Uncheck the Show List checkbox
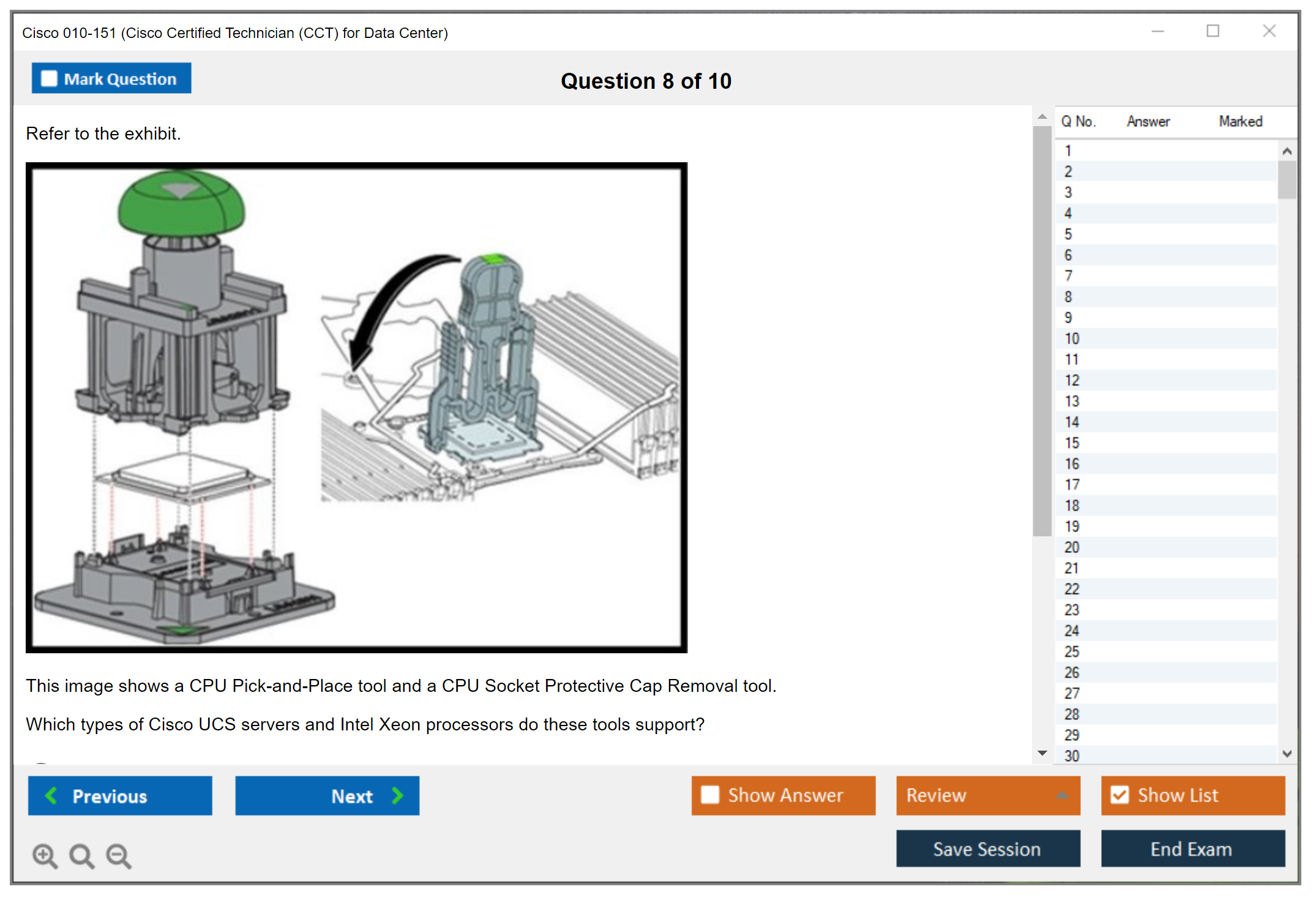The width and height of the screenshot is (1316, 900). pos(1120,795)
